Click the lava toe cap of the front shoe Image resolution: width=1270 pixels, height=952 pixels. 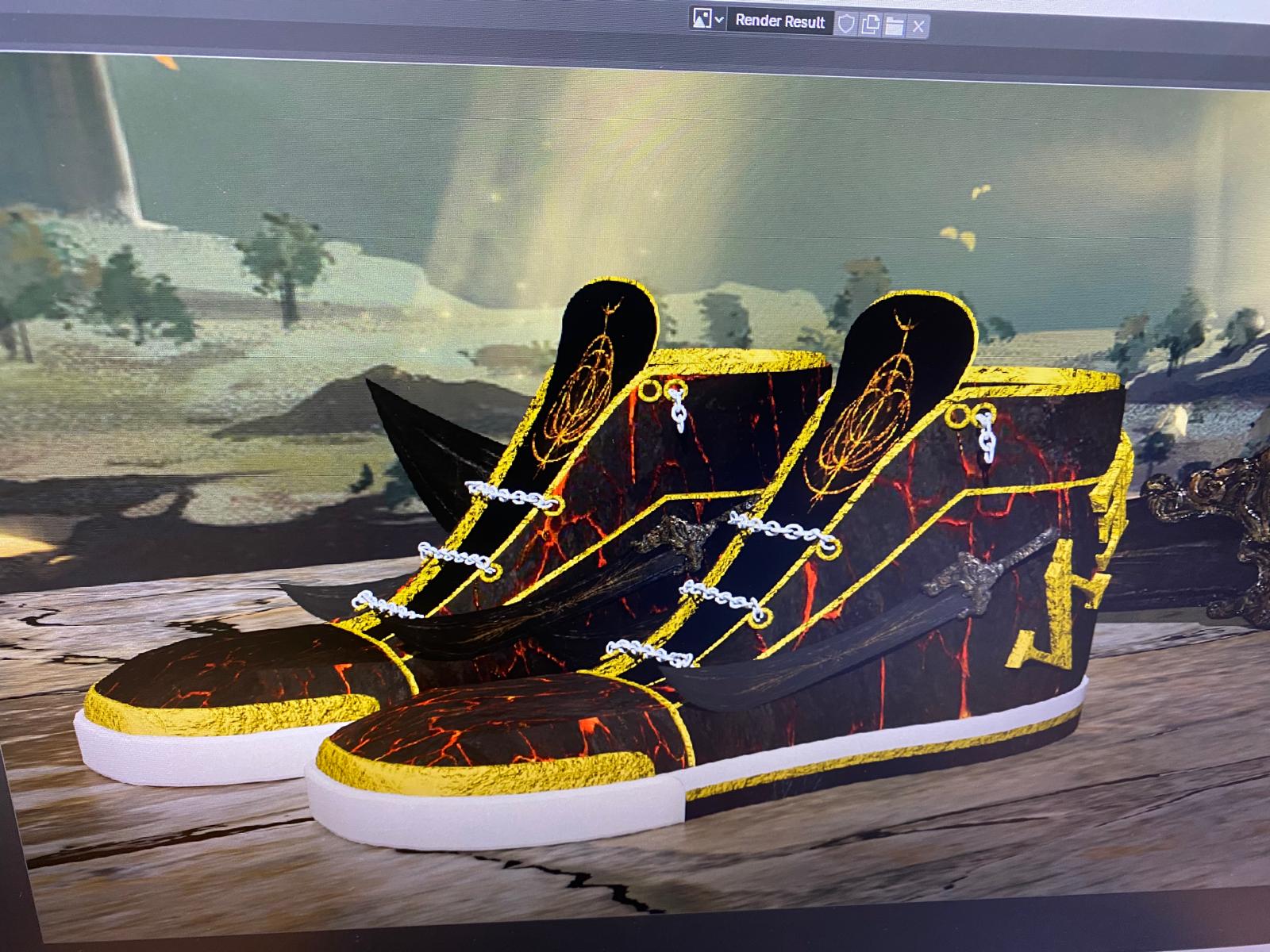coord(492,722)
